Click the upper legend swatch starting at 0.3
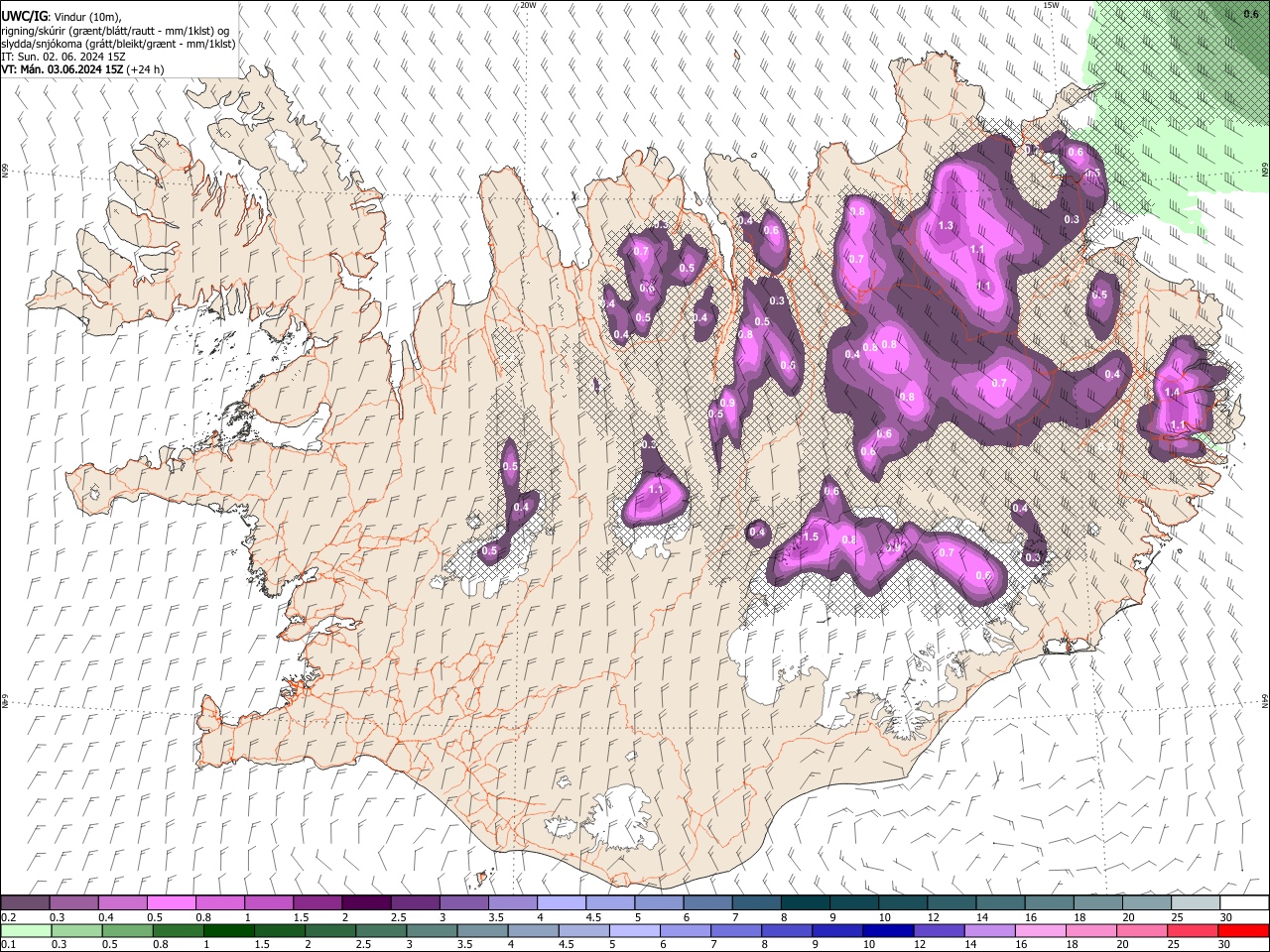1270x952 pixels. [73, 902]
